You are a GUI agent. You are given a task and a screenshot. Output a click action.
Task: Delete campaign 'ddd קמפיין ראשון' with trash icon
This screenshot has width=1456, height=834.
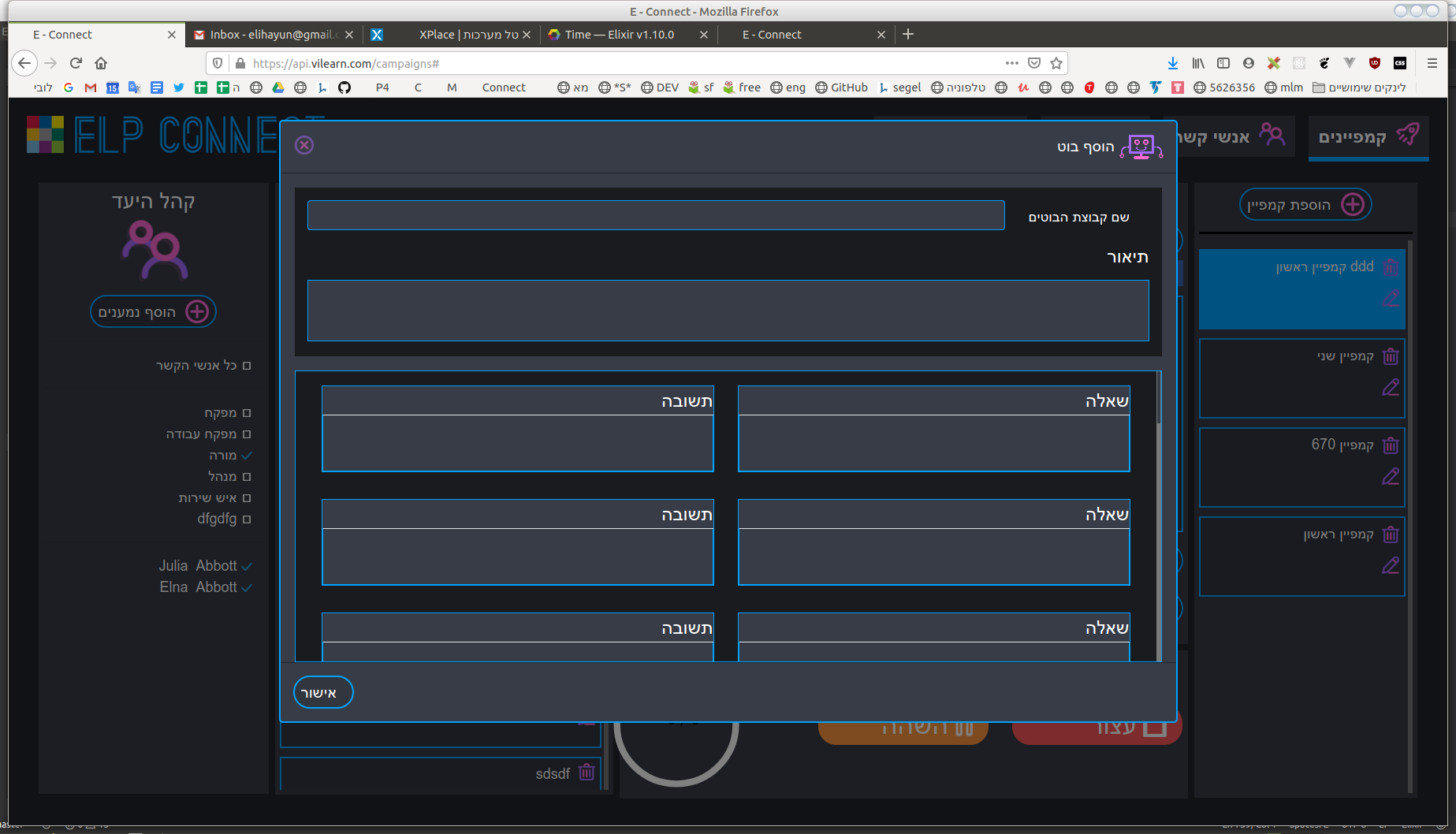(x=1391, y=267)
